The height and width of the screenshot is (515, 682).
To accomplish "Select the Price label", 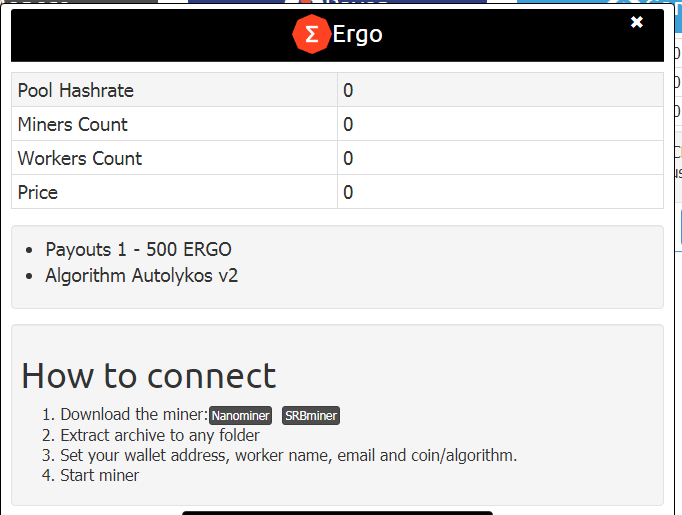I will click(38, 192).
